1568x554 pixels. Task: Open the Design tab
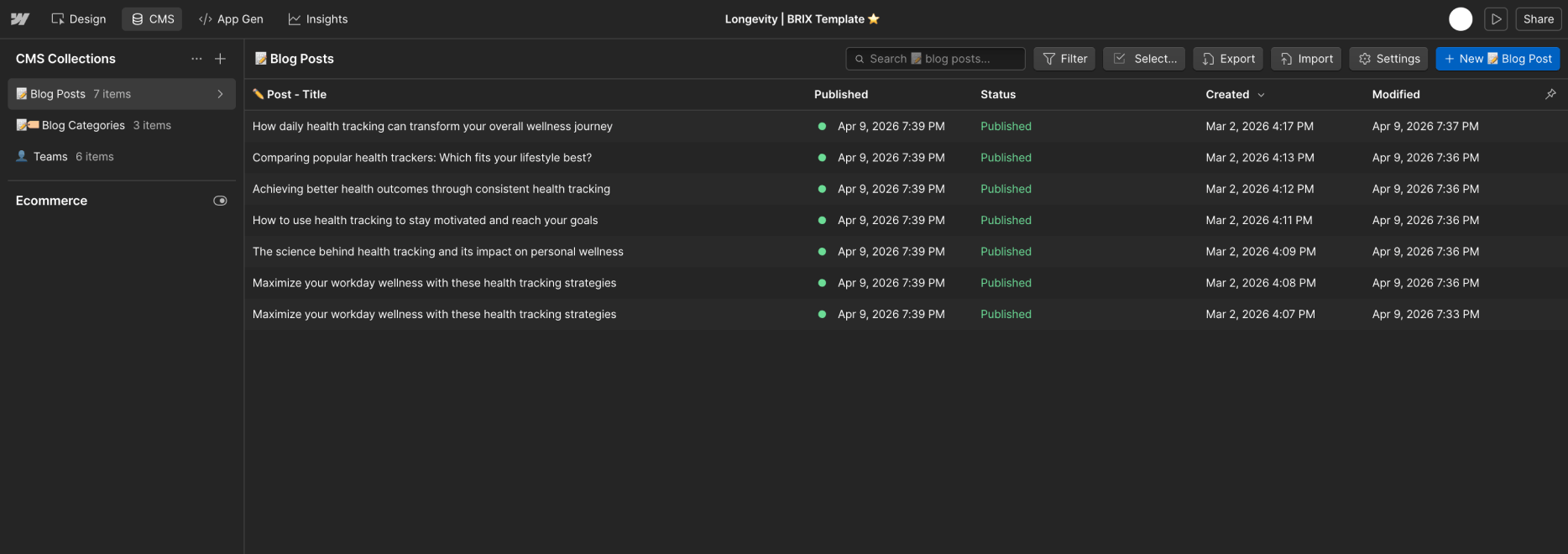click(79, 18)
